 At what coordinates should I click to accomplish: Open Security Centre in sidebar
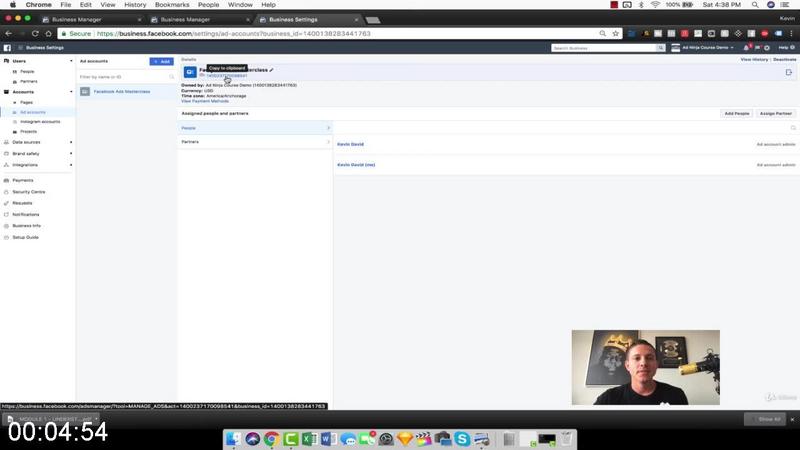[29, 192]
